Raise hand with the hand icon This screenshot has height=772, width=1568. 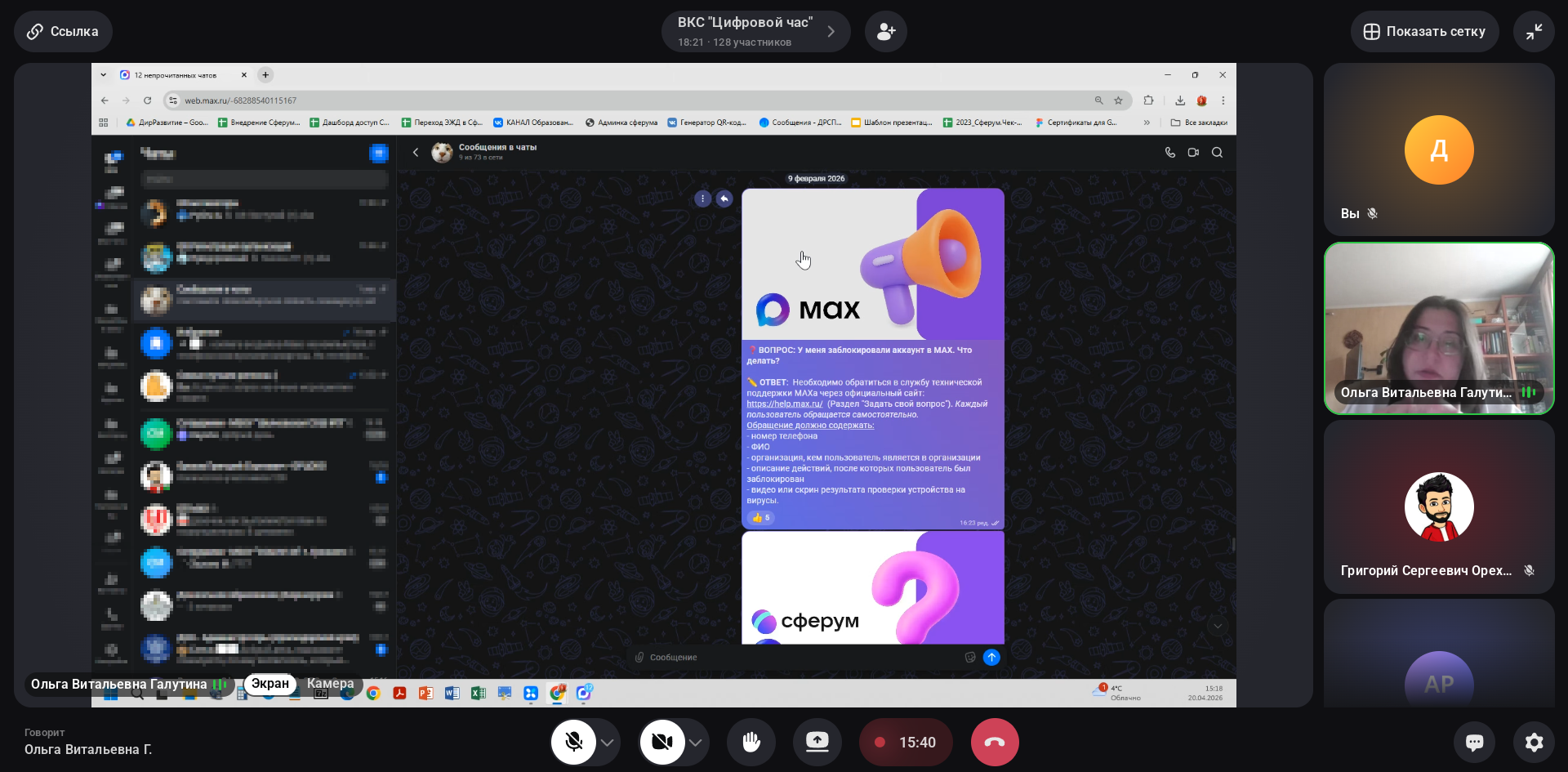[x=751, y=742]
